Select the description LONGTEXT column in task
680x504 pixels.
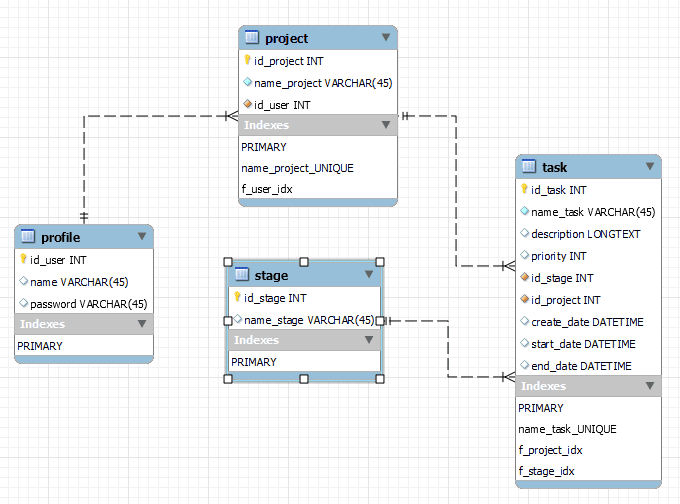click(x=586, y=234)
